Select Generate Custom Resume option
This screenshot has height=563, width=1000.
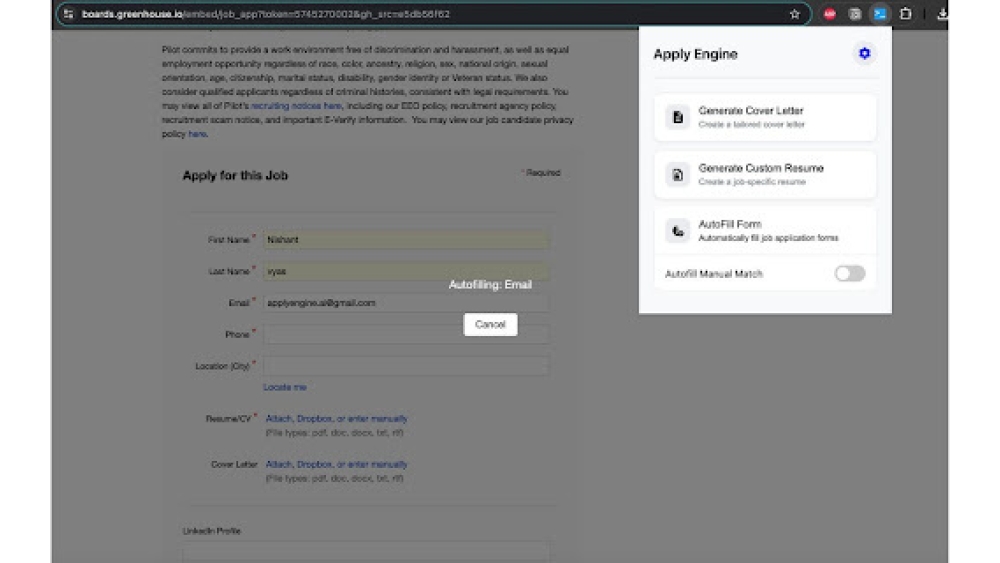click(765, 175)
